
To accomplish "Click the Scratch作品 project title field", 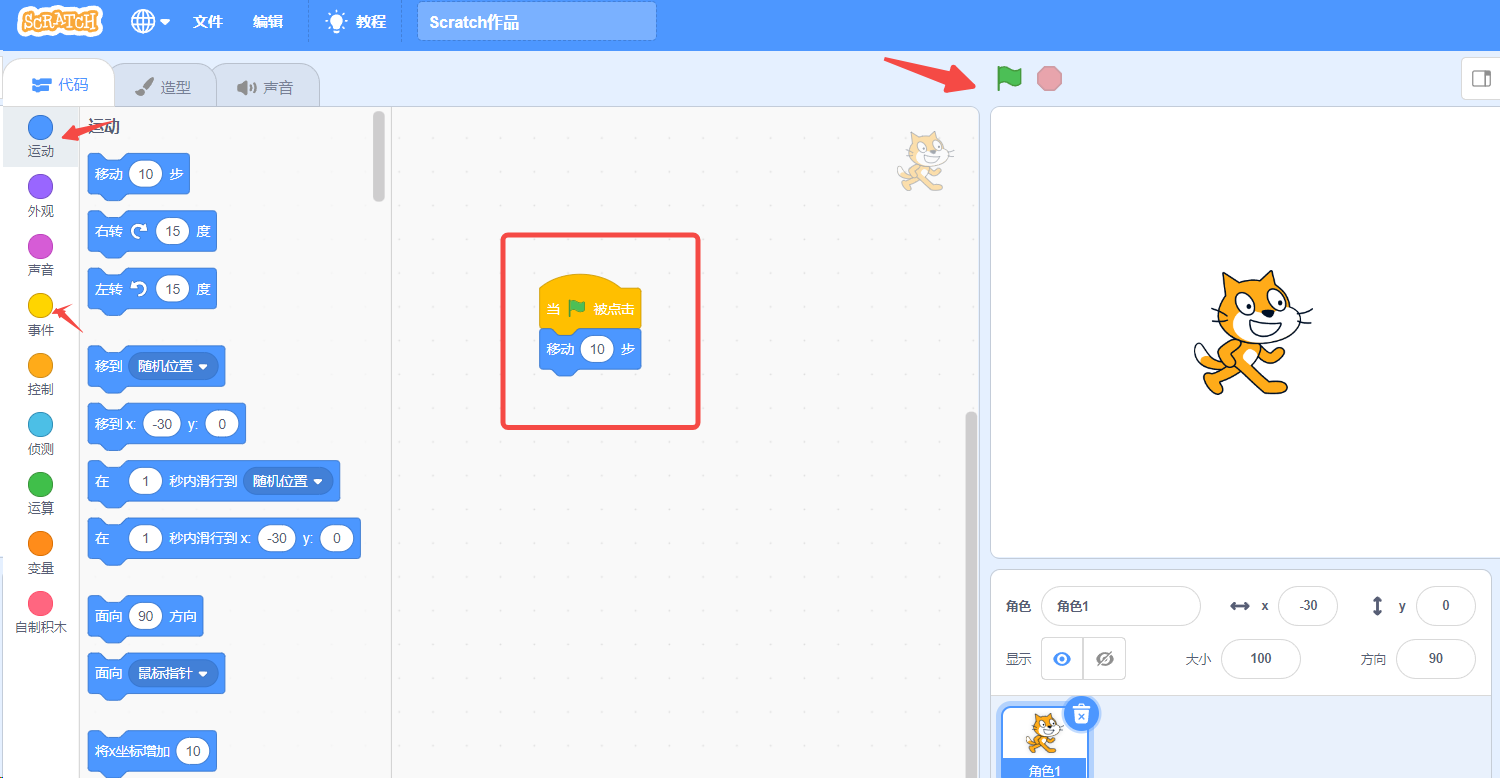I will (x=537, y=21).
